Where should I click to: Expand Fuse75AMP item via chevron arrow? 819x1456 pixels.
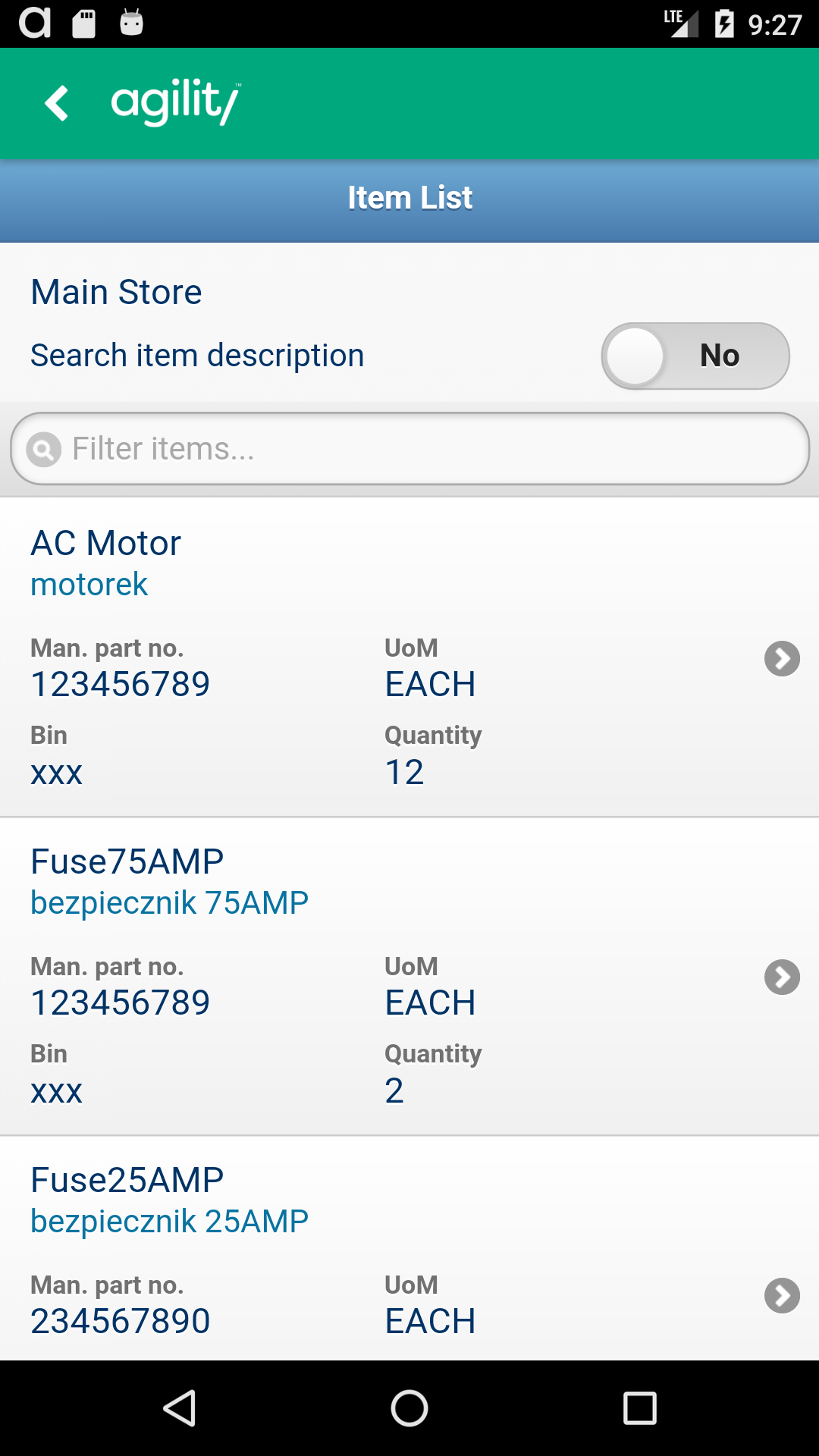pos(782,977)
